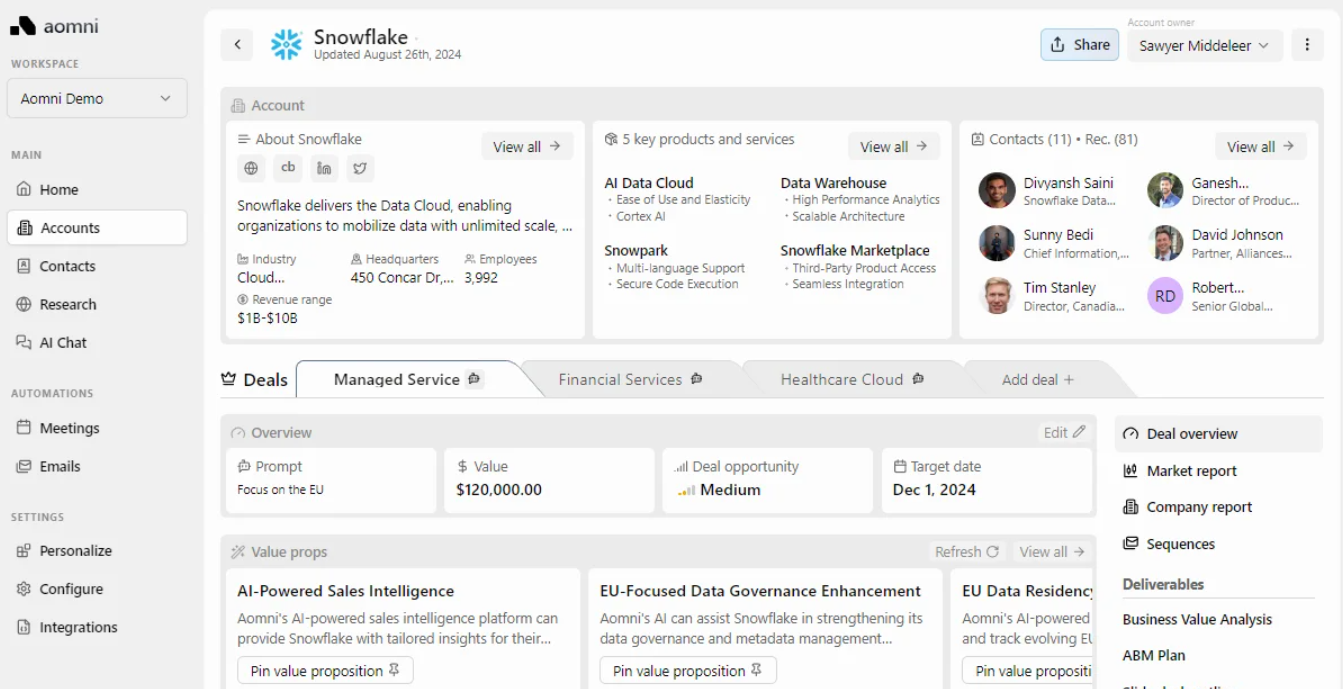This screenshot has width=1343, height=689.
Task: Click the 450 Concar Dr headquarters address
Action: (403, 277)
